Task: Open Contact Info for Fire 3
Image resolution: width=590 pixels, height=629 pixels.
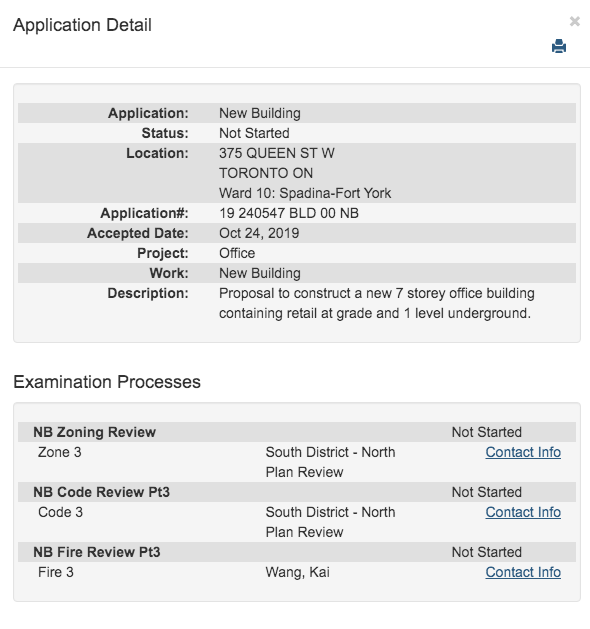Action: click(523, 572)
